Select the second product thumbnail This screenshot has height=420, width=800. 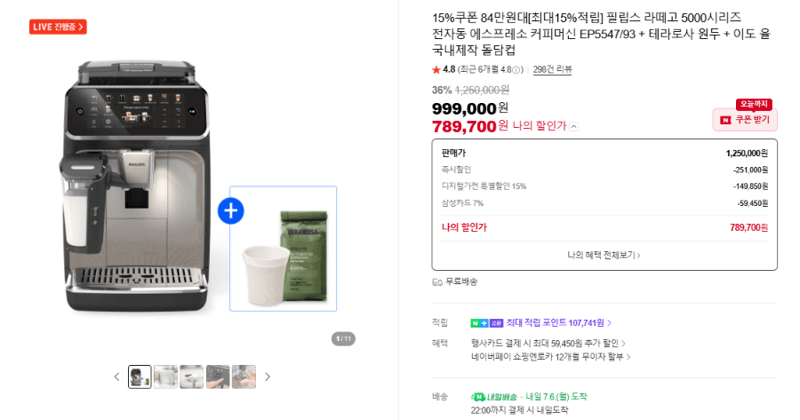(x=166, y=377)
